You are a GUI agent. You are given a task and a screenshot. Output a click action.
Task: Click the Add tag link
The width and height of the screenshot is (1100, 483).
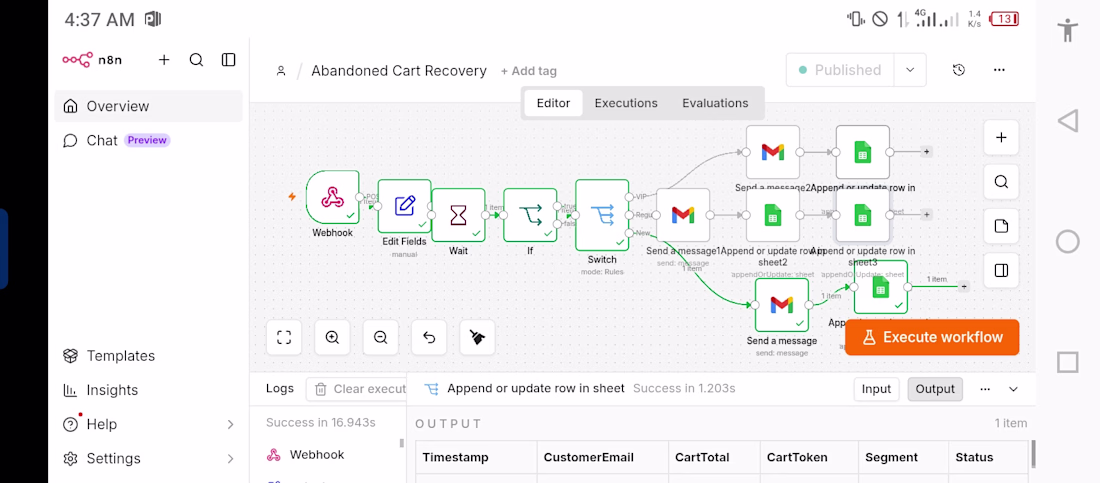529,71
